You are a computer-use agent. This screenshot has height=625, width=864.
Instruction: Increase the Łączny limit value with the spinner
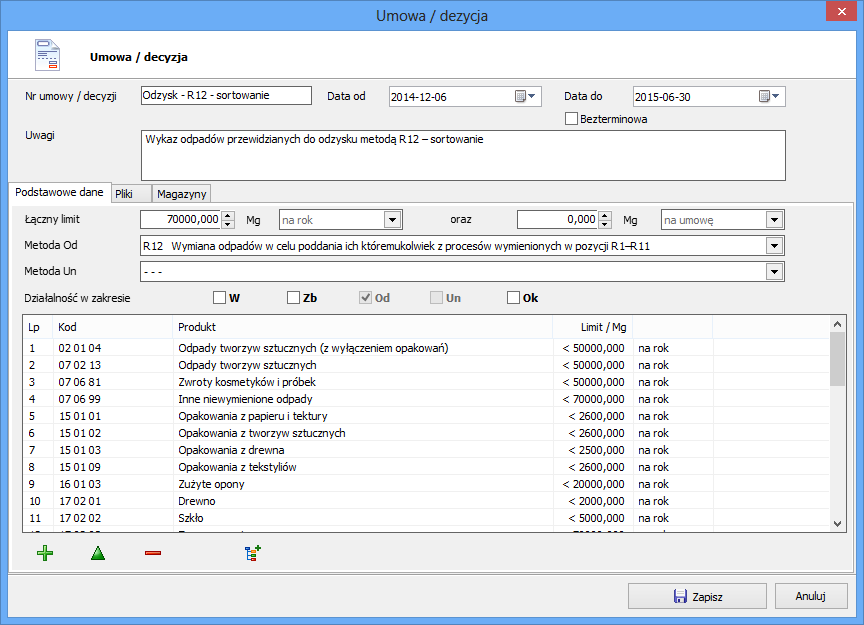(x=228, y=215)
